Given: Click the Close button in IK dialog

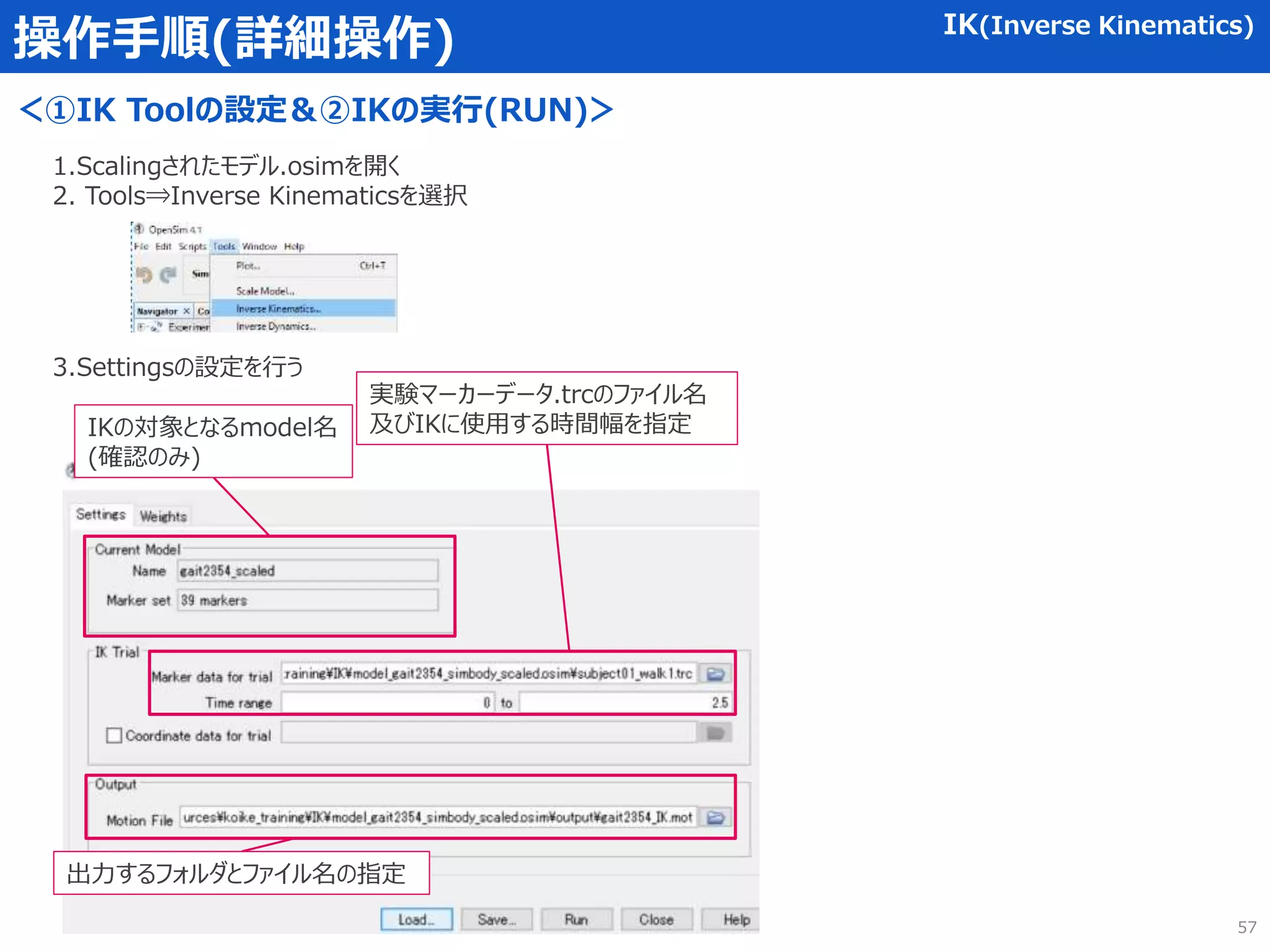Looking at the screenshot, I should pos(657,920).
